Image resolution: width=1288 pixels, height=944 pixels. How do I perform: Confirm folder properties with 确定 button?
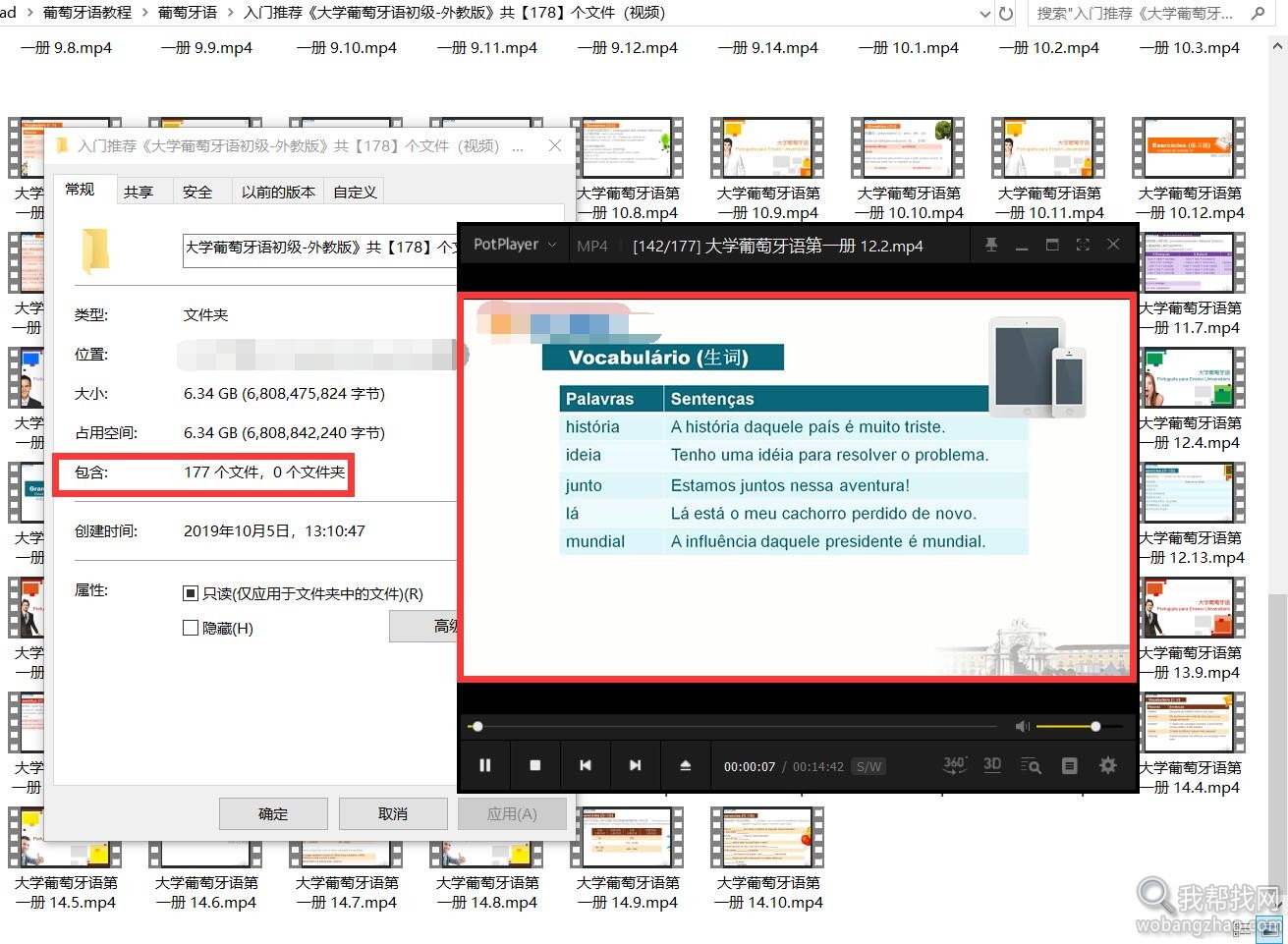[x=273, y=813]
